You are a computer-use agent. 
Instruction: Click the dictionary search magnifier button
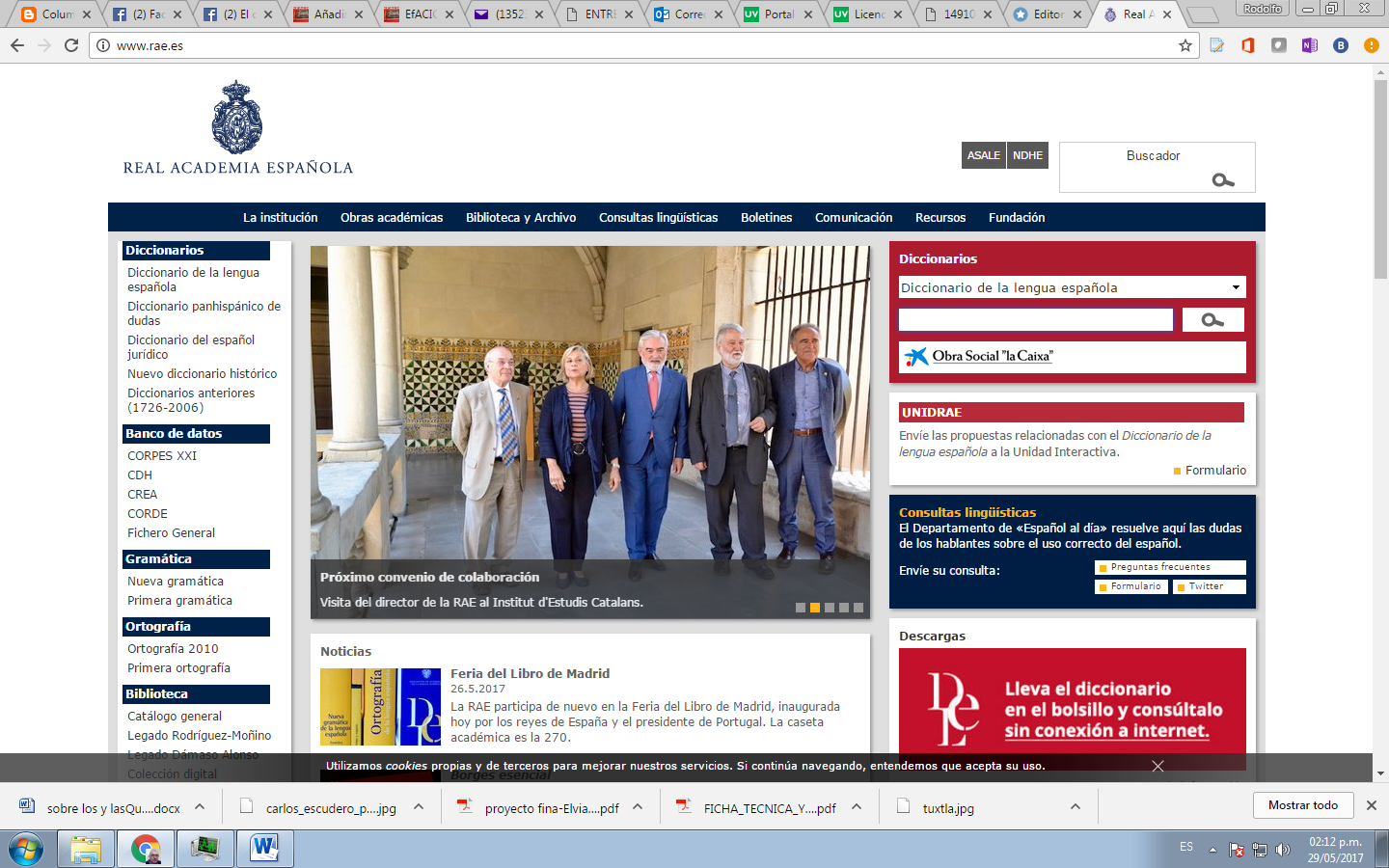coord(1212,320)
